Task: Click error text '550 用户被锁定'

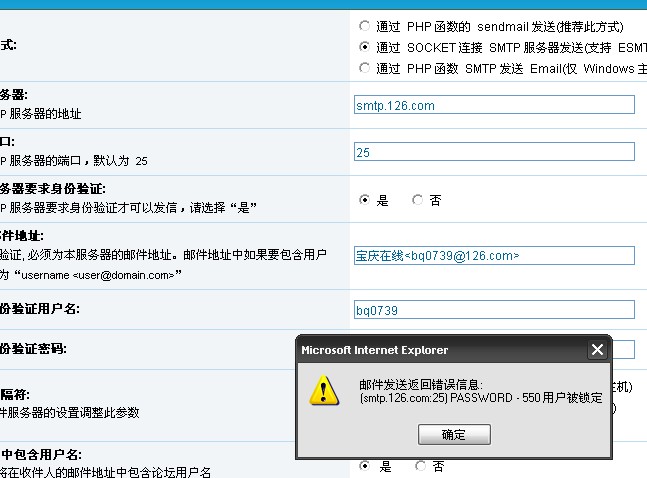Action: [562, 398]
